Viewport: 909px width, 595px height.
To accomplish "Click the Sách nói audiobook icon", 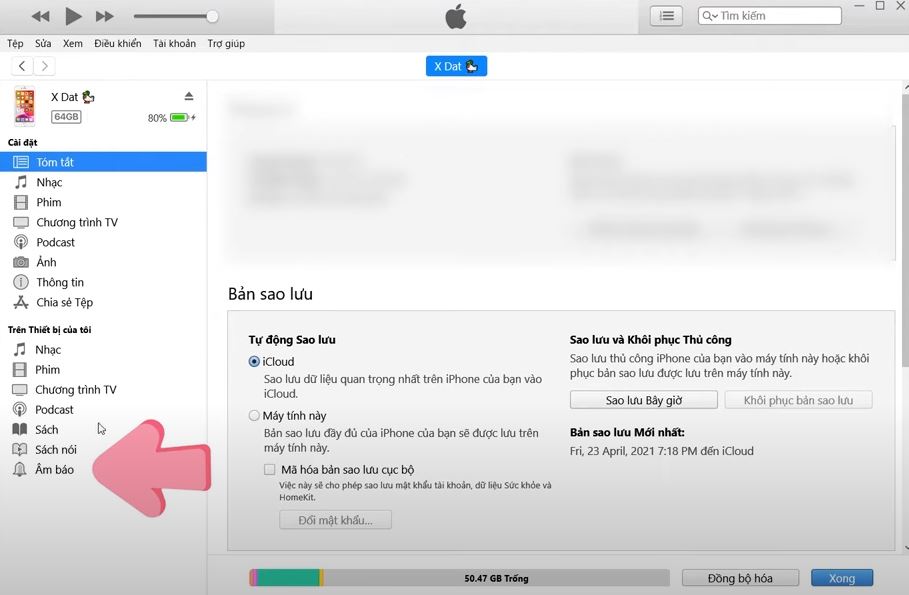I will pos(20,449).
